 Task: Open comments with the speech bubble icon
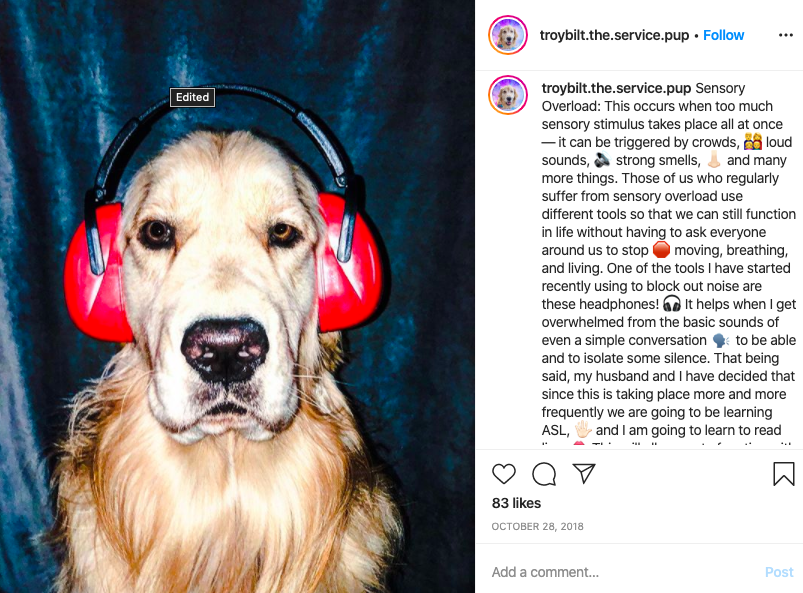(x=544, y=474)
